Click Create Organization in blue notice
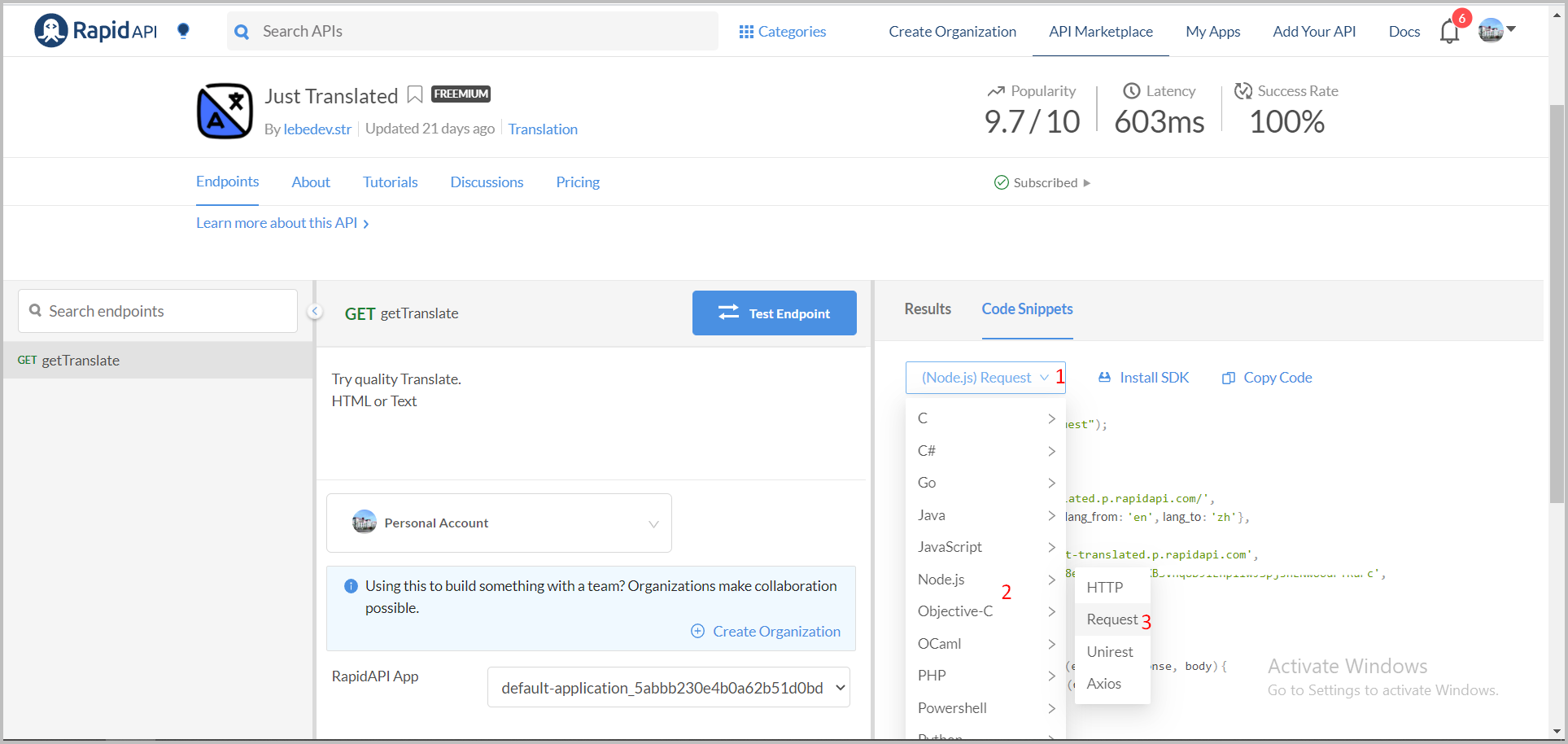 (x=776, y=632)
